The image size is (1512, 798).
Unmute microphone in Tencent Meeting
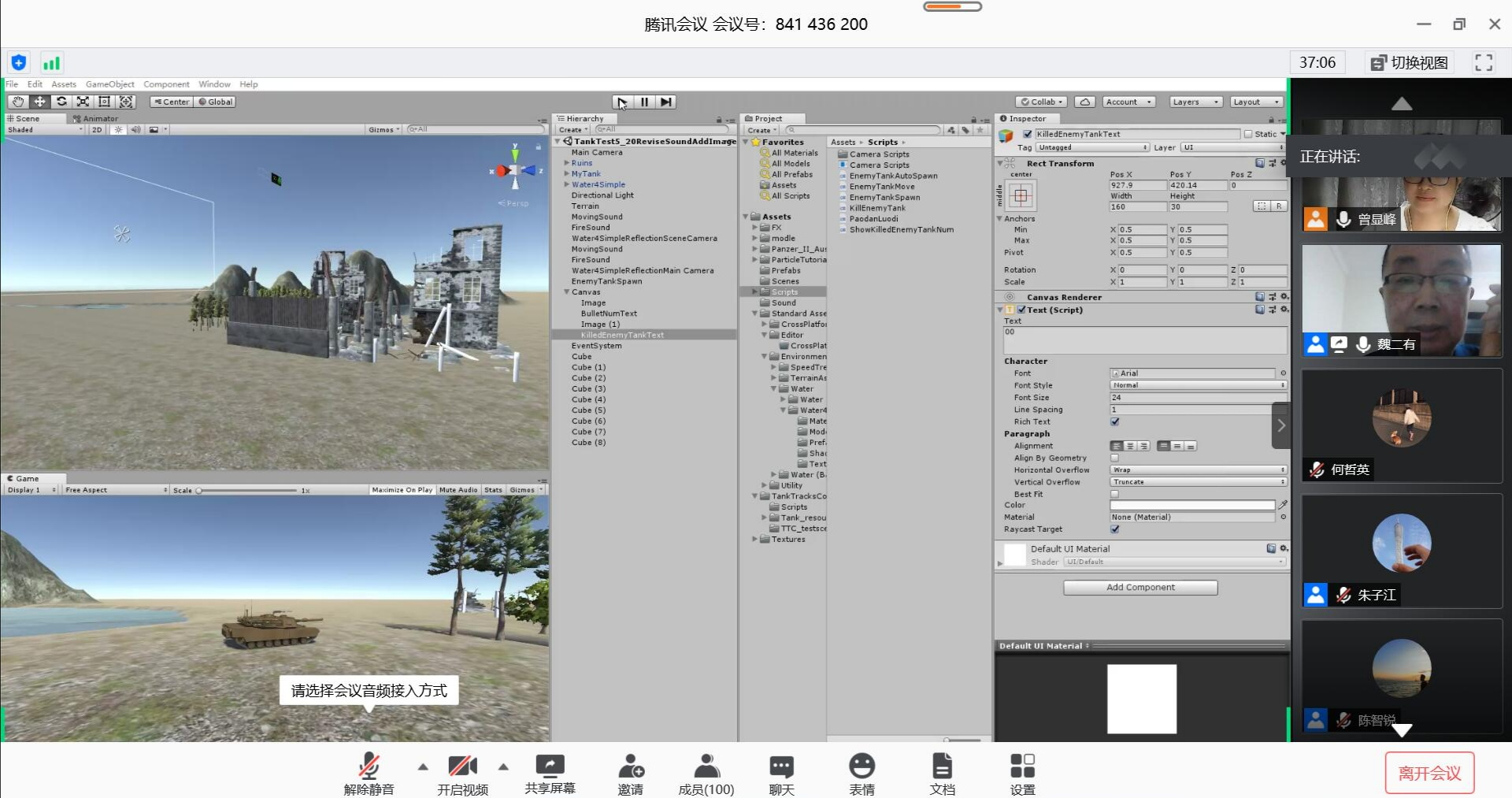pyautogui.click(x=369, y=774)
